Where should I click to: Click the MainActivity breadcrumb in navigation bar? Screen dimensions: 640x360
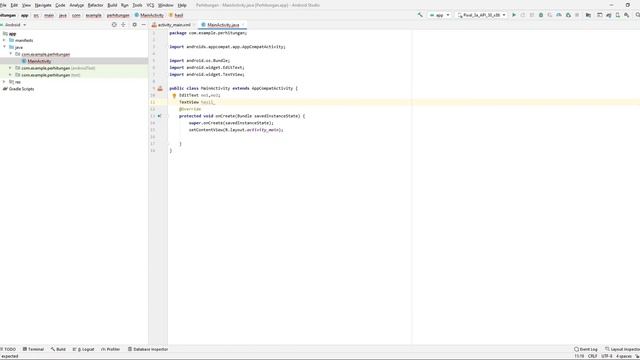149,15
